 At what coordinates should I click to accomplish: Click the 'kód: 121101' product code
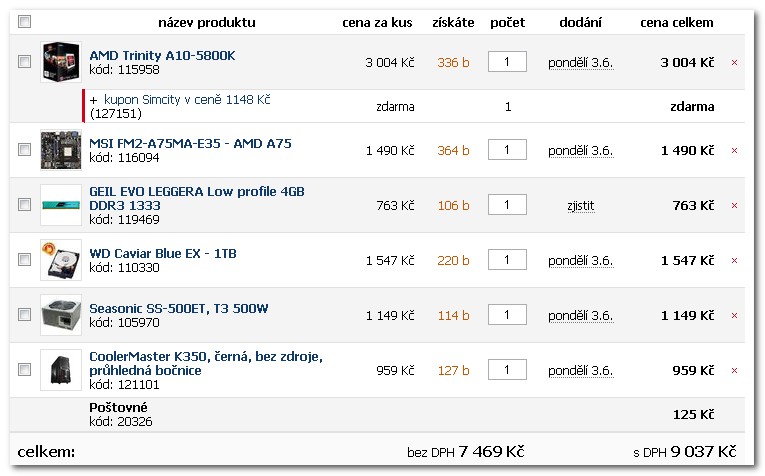point(124,385)
